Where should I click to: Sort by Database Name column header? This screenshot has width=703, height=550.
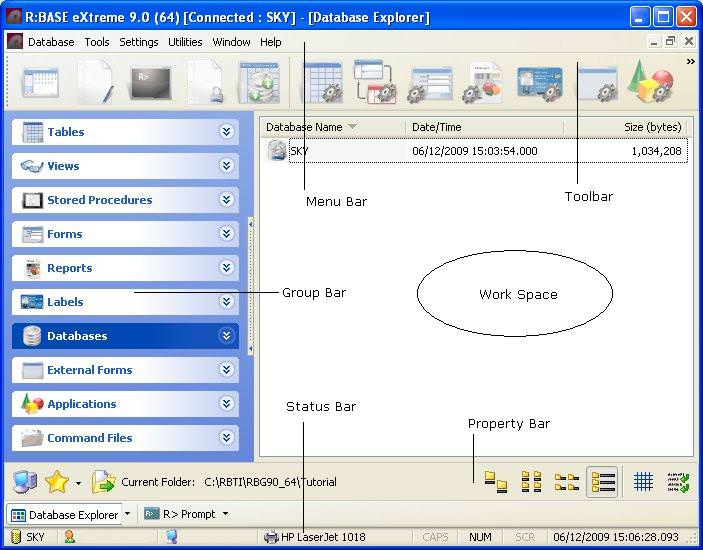pyautogui.click(x=333, y=127)
